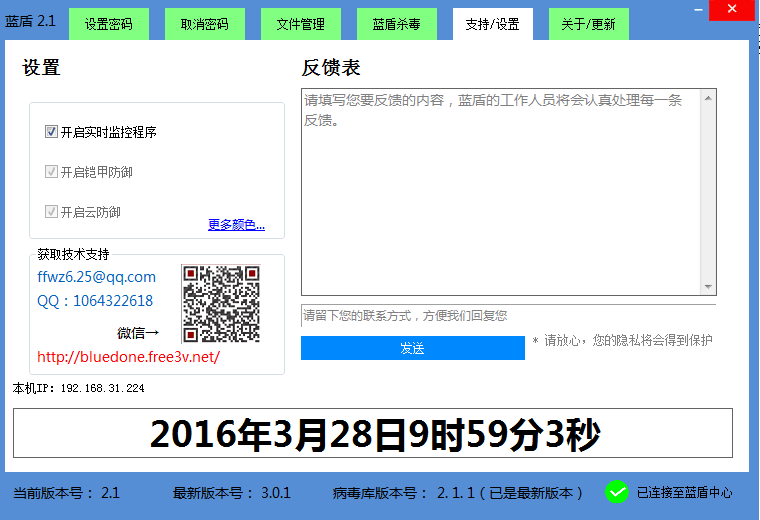Select the 蓝盾杀毒 tab

[396, 24]
